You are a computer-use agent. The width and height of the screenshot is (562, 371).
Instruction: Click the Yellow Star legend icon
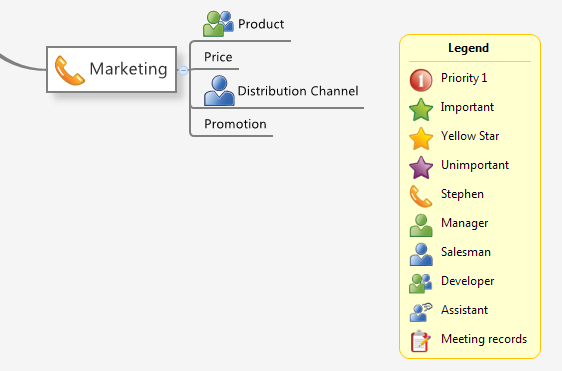coord(421,138)
